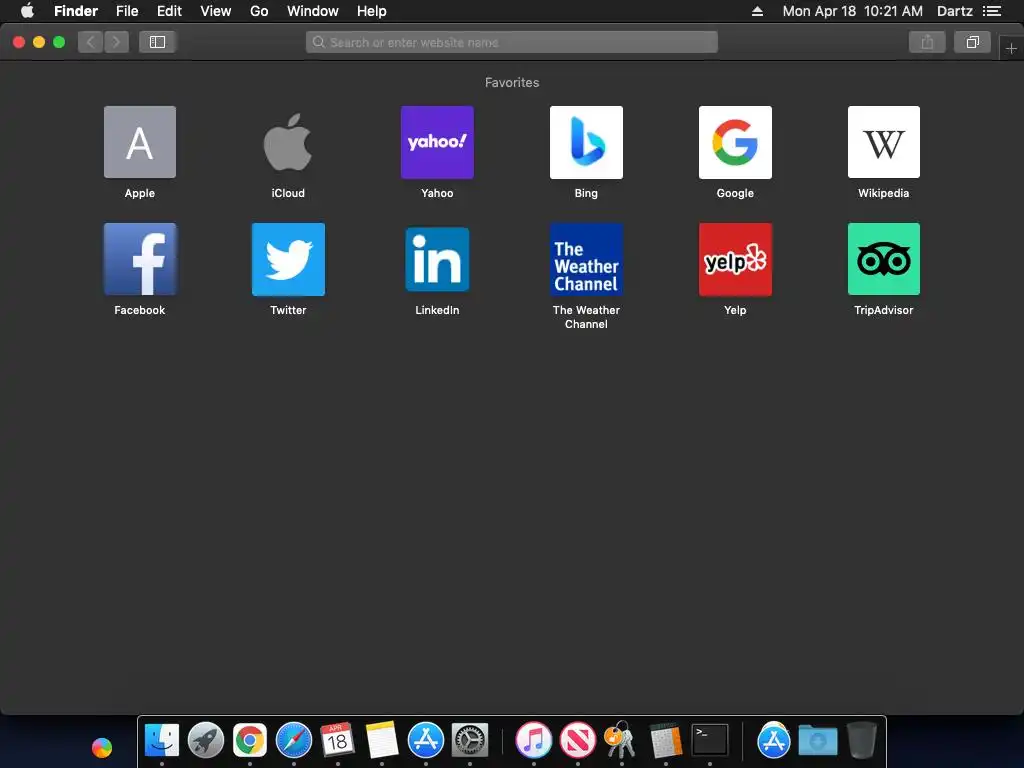Open Calculator from the Dock
This screenshot has height=768, width=1024.
[665, 741]
